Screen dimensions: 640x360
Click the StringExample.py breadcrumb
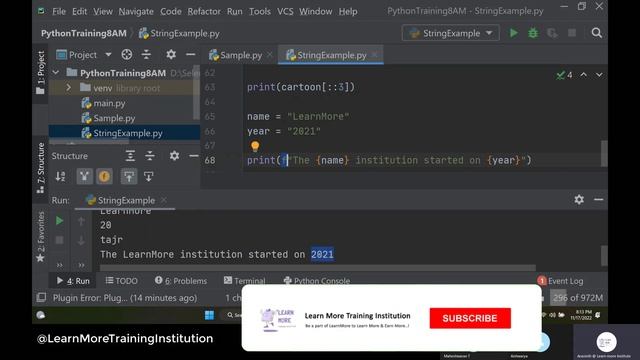click(x=179, y=33)
